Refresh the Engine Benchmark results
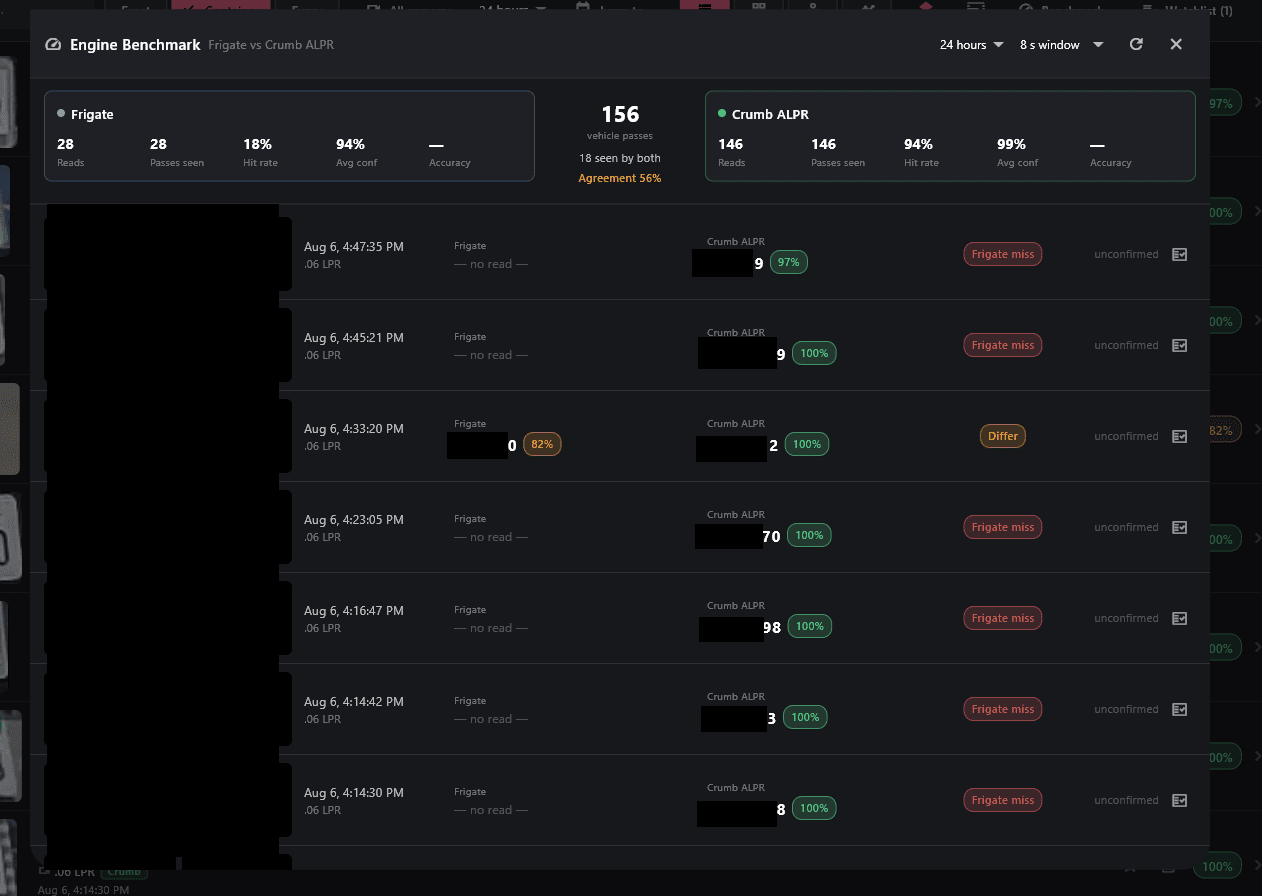The image size is (1262, 896). coord(1136,44)
